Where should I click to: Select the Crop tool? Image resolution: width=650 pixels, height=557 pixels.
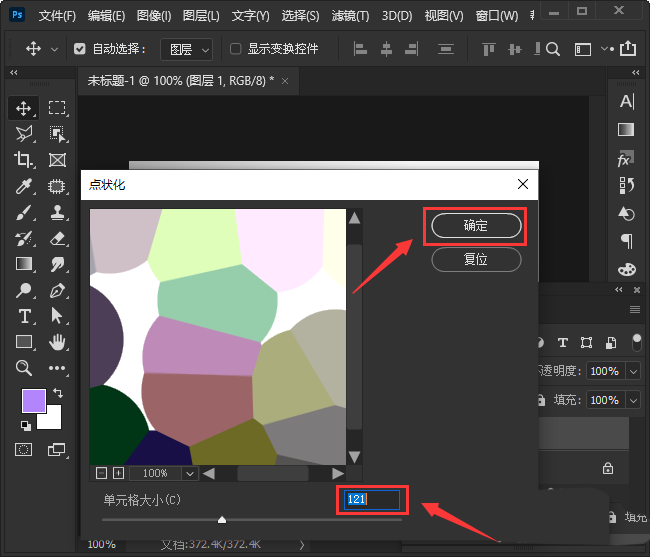point(24,160)
